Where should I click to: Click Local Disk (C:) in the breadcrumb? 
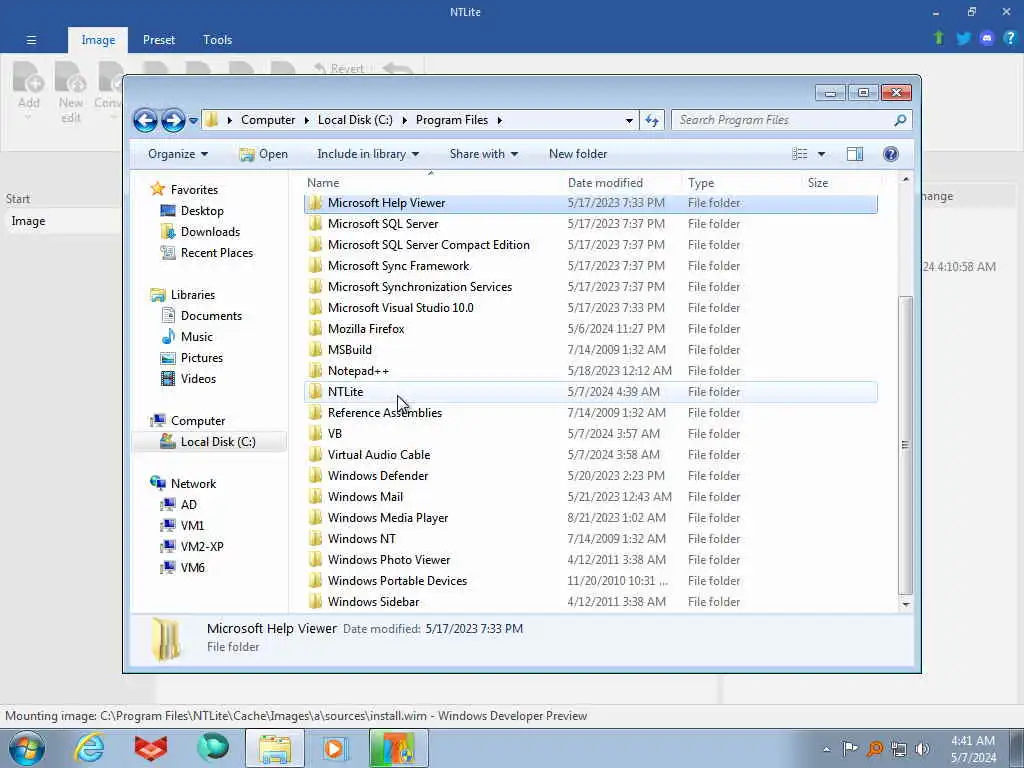(355, 120)
